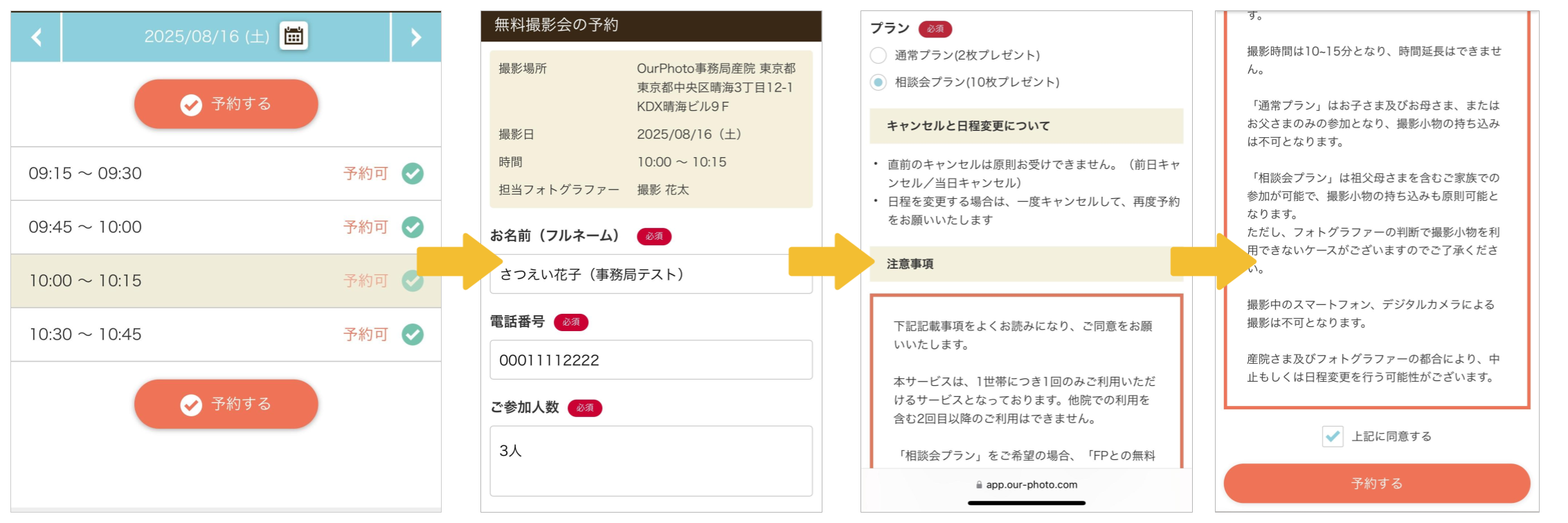
Task: Click the full name input field
Action: coord(651,275)
